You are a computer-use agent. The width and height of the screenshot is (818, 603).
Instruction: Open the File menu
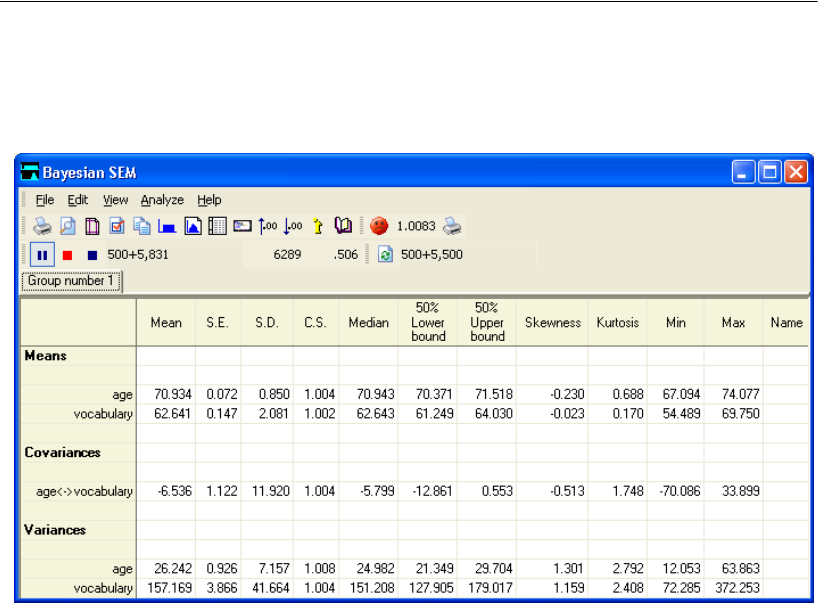pyautogui.click(x=45, y=200)
